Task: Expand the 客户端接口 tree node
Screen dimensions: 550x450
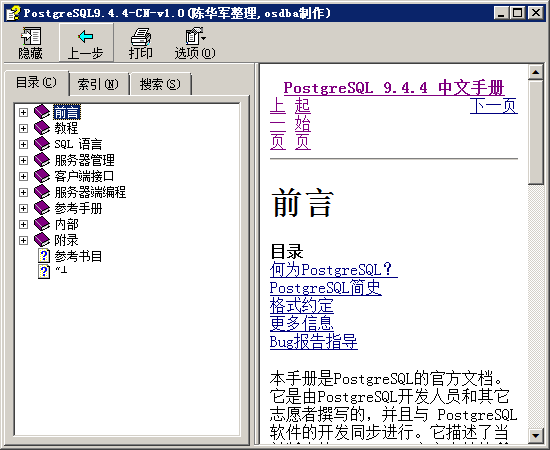Action: (23, 176)
